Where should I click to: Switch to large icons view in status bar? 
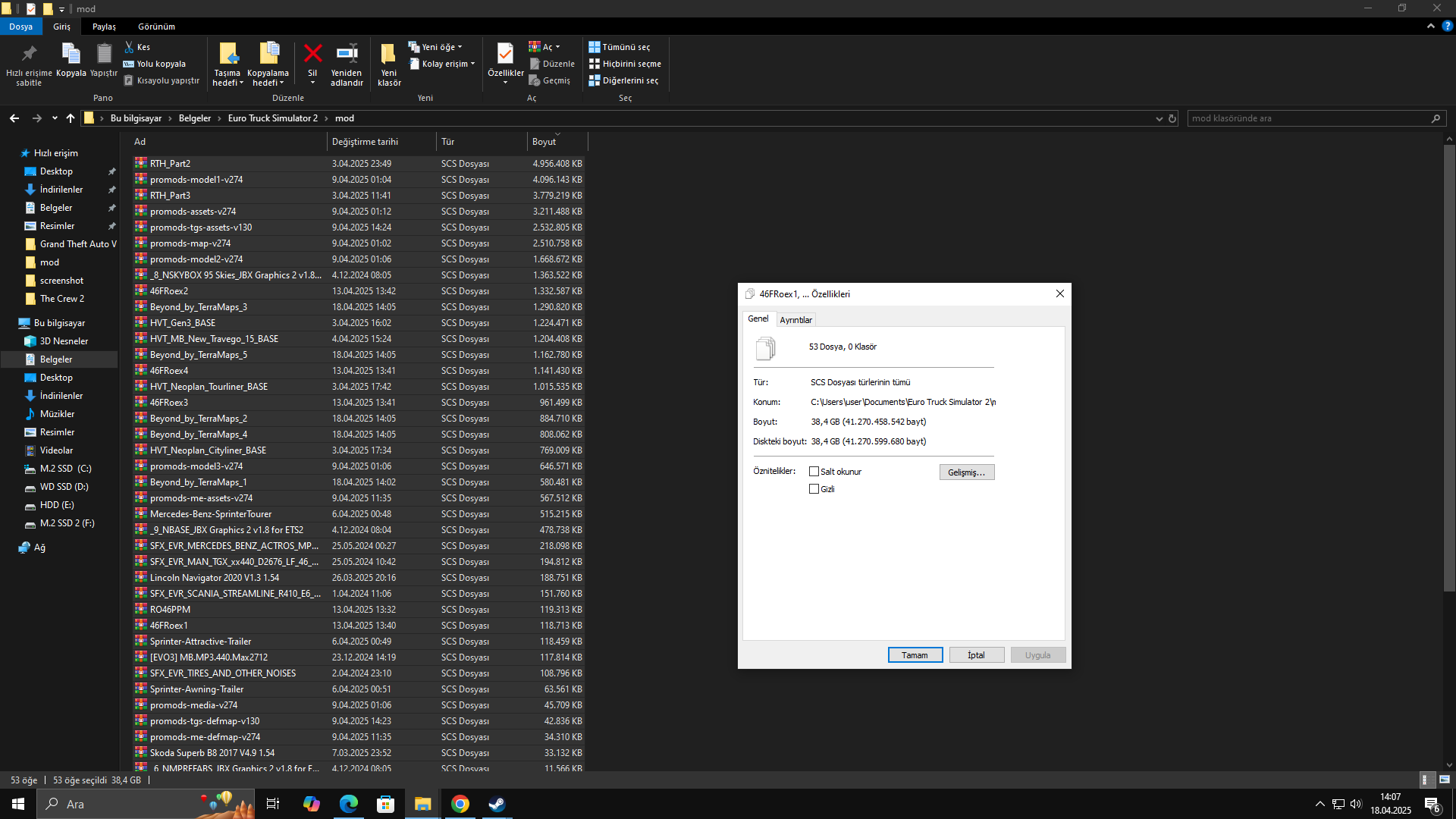[1445, 780]
